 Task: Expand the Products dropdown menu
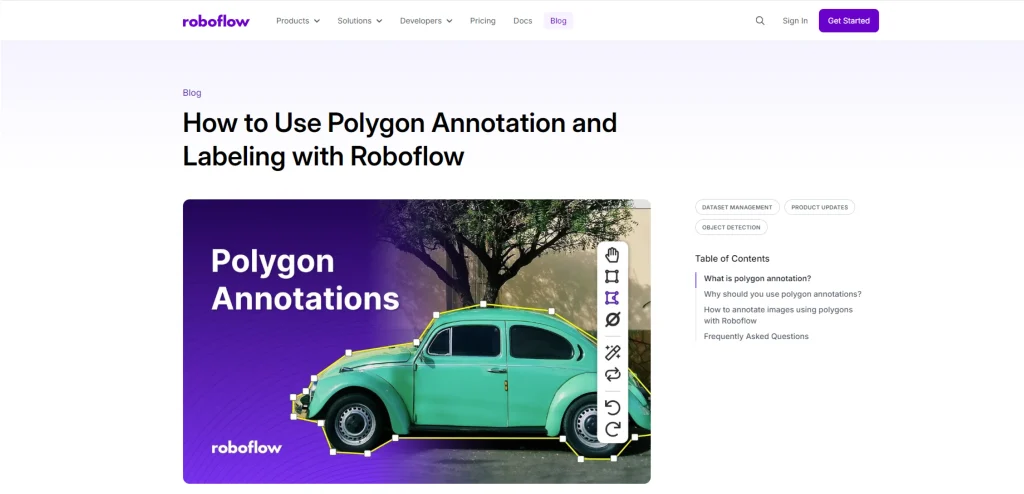[298, 21]
